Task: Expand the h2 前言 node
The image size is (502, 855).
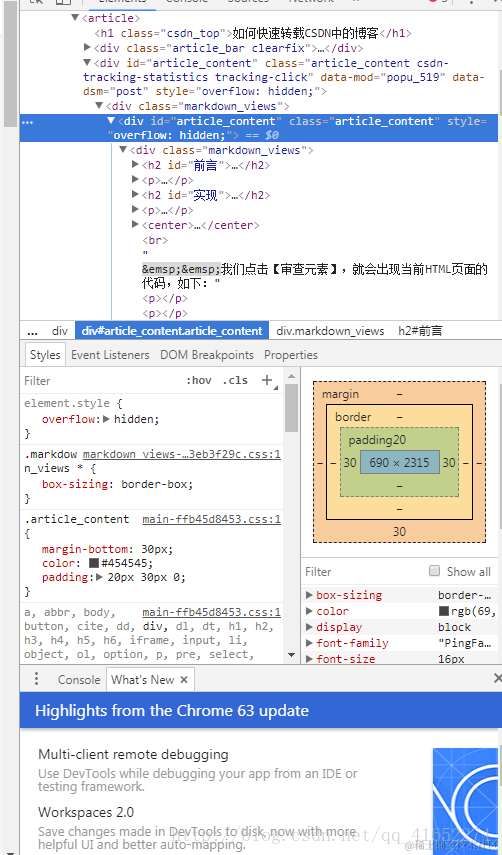Action: coord(136,164)
